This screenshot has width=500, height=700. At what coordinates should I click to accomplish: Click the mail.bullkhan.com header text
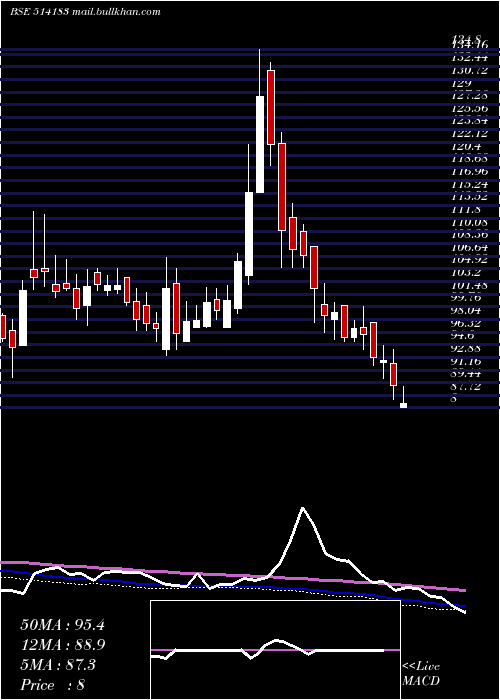[116, 12]
